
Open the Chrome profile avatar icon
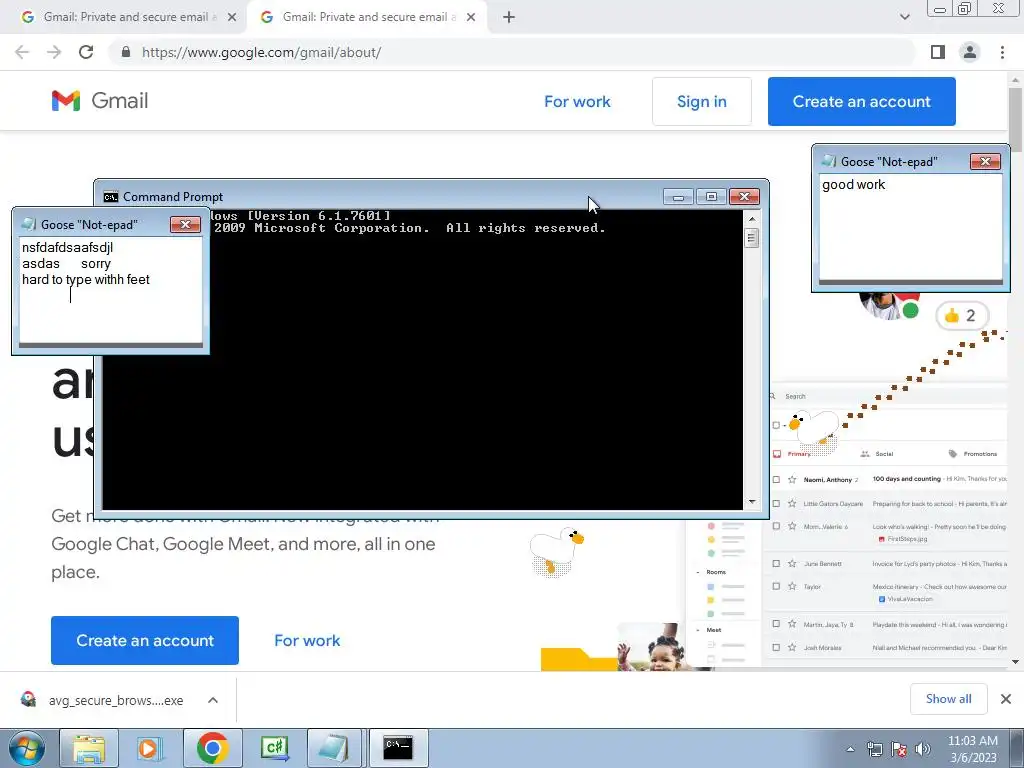[x=970, y=52]
